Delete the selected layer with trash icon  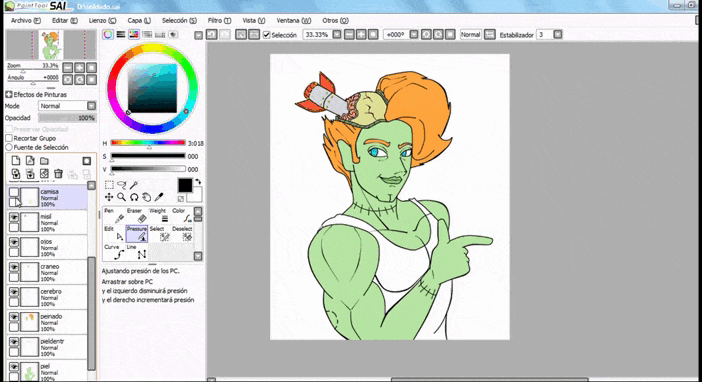tap(58, 173)
